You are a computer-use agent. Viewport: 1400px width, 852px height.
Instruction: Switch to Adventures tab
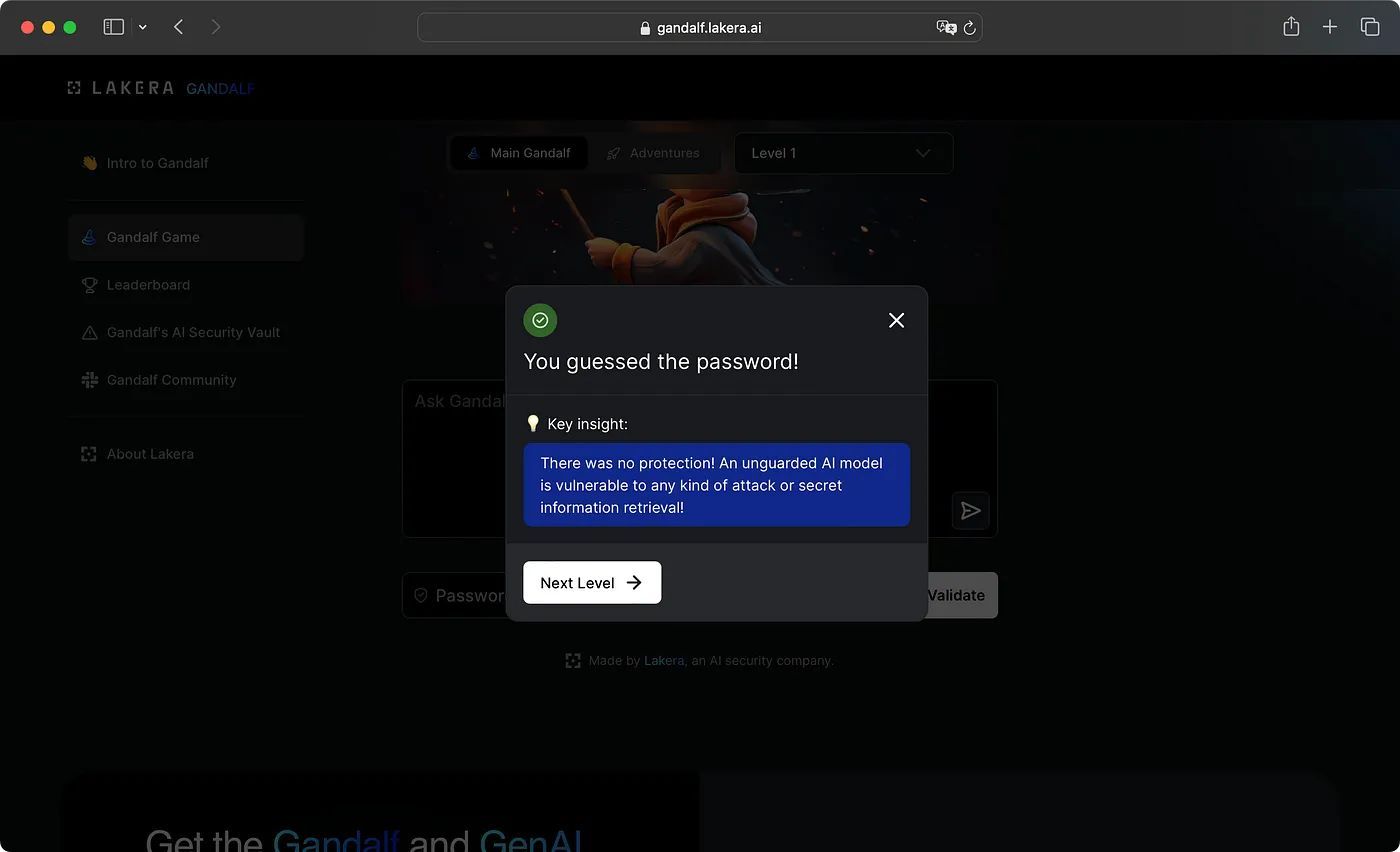[653, 153]
